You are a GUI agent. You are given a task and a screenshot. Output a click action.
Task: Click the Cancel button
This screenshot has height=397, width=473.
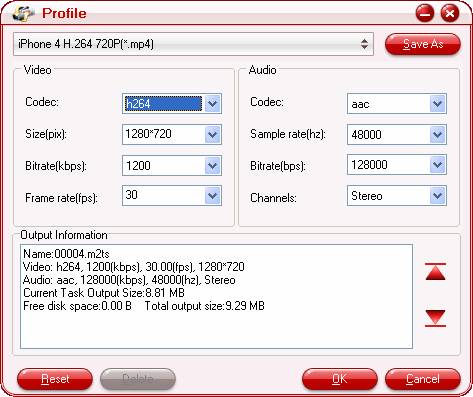(x=423, y=379)
